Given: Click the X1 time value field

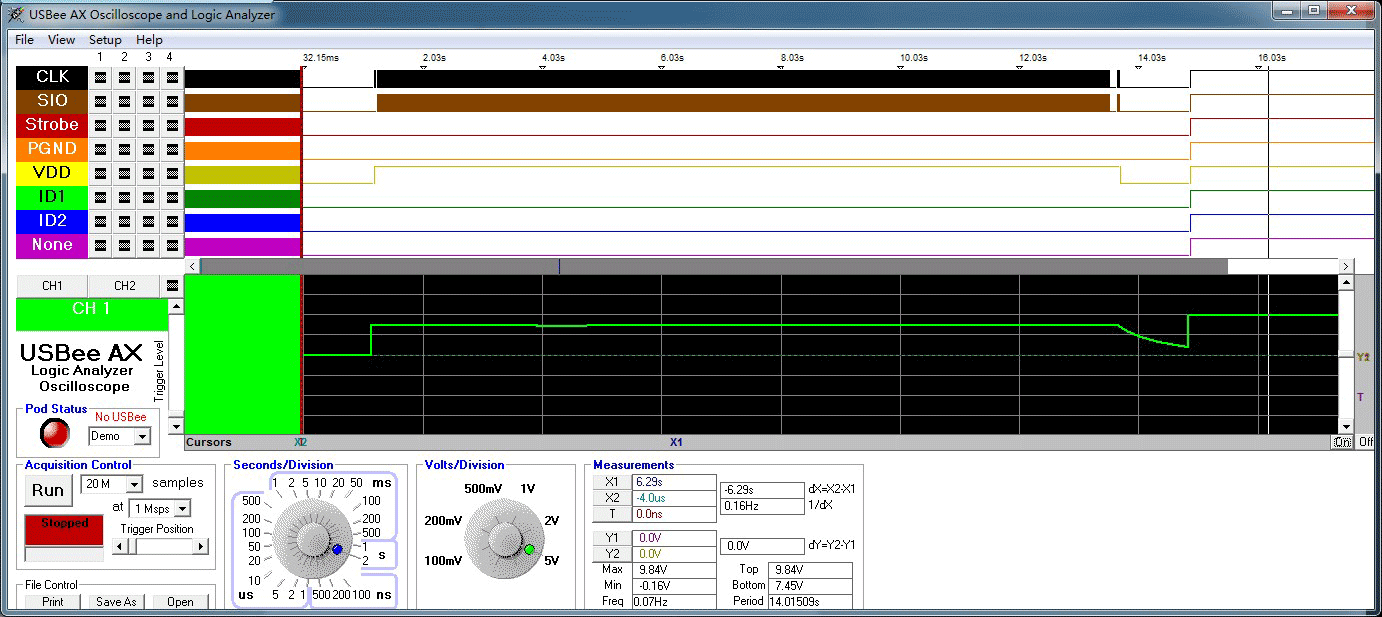Looking at the screenshot, I should point(675,482).
